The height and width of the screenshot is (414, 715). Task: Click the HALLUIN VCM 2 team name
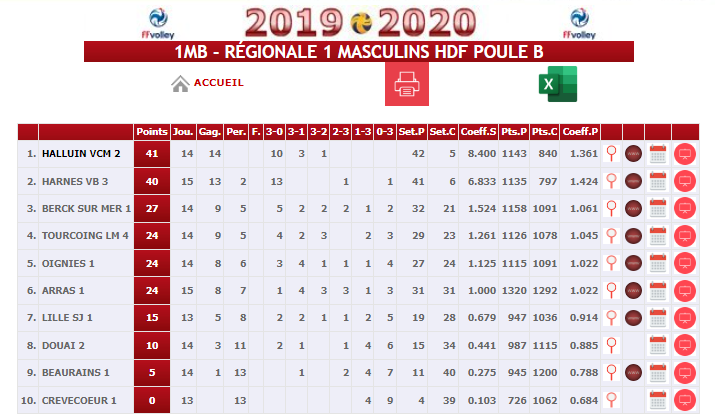(x=81, y=154)
